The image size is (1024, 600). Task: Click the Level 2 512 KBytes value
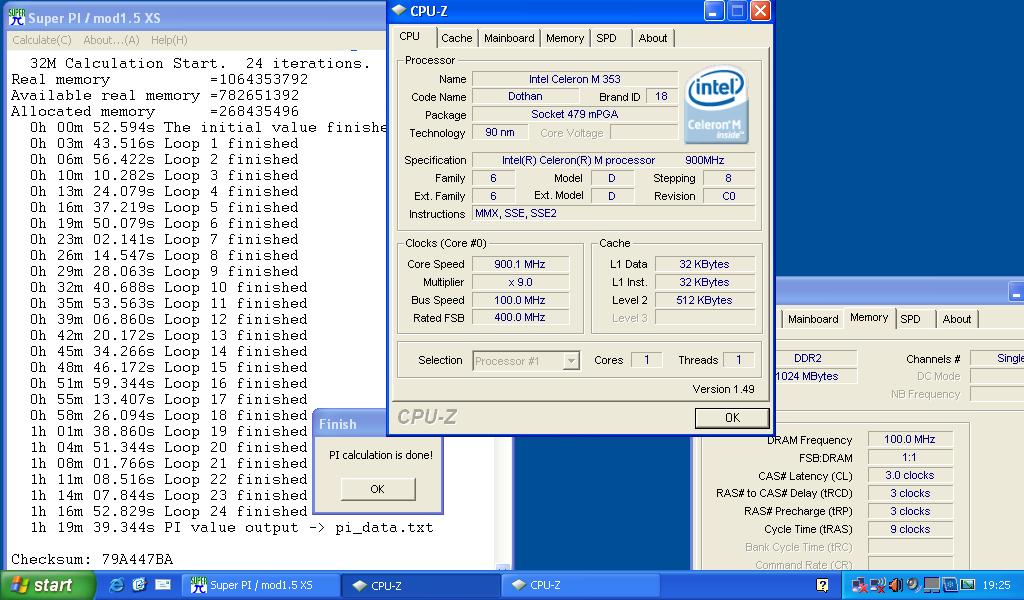705,300
